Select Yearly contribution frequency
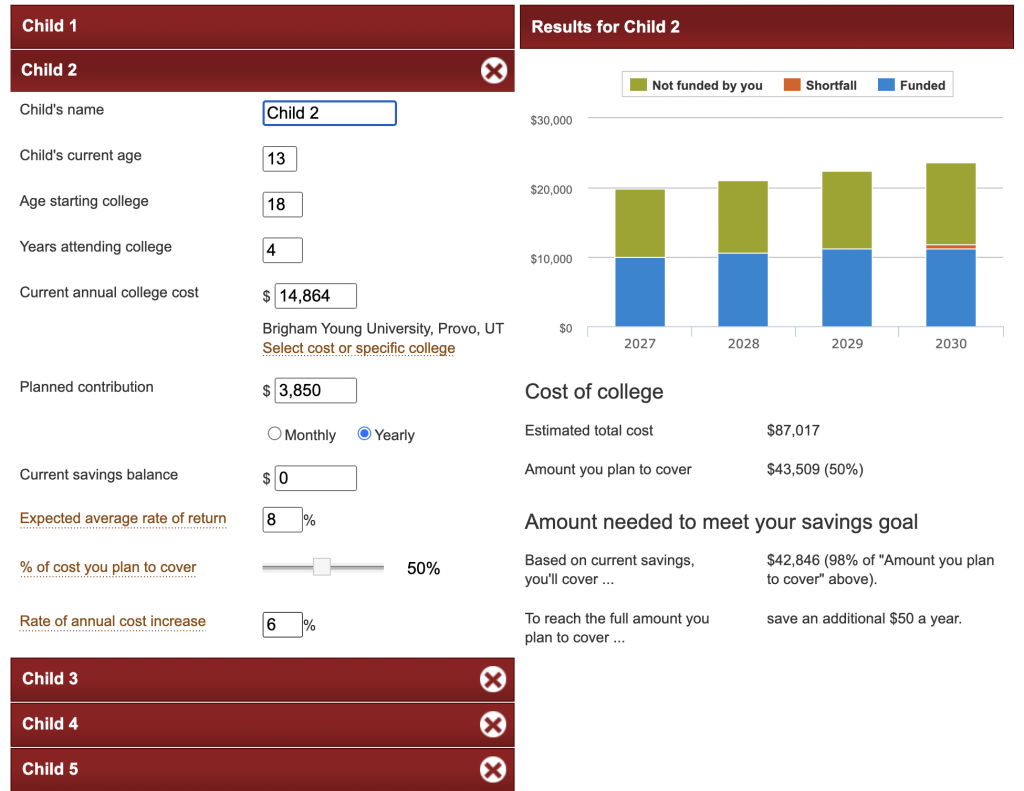The height and width of the screenshot is (791, 1024). 365,434
